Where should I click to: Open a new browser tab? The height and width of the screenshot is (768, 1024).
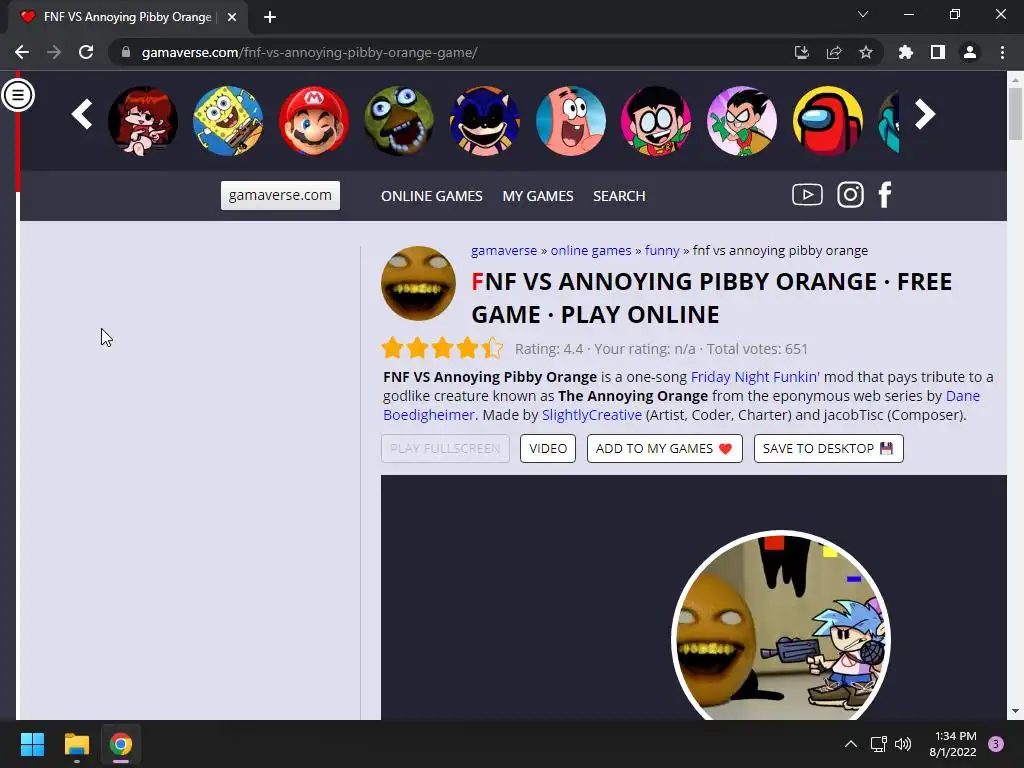point(270,17)
